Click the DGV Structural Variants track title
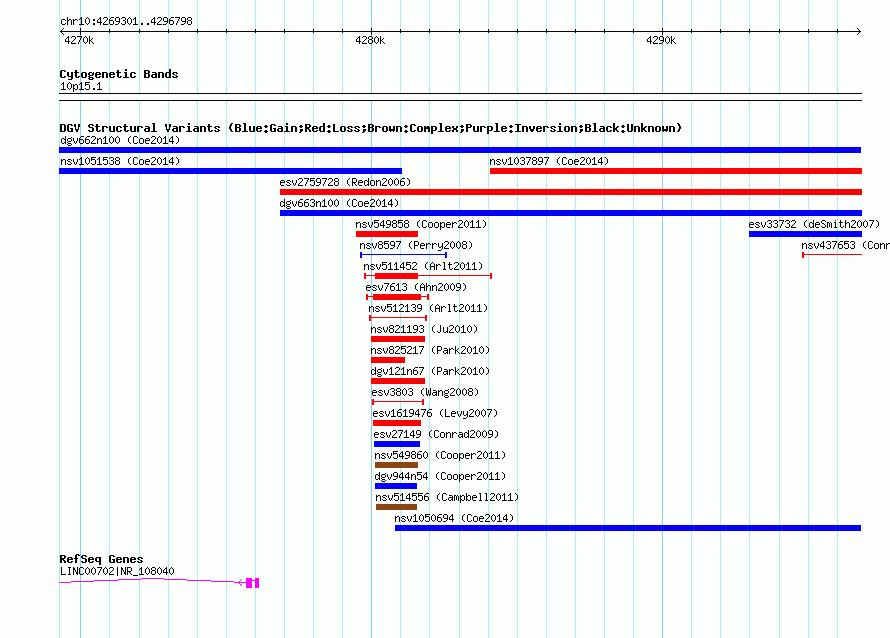Screen dimensions: 890x638 370,128
